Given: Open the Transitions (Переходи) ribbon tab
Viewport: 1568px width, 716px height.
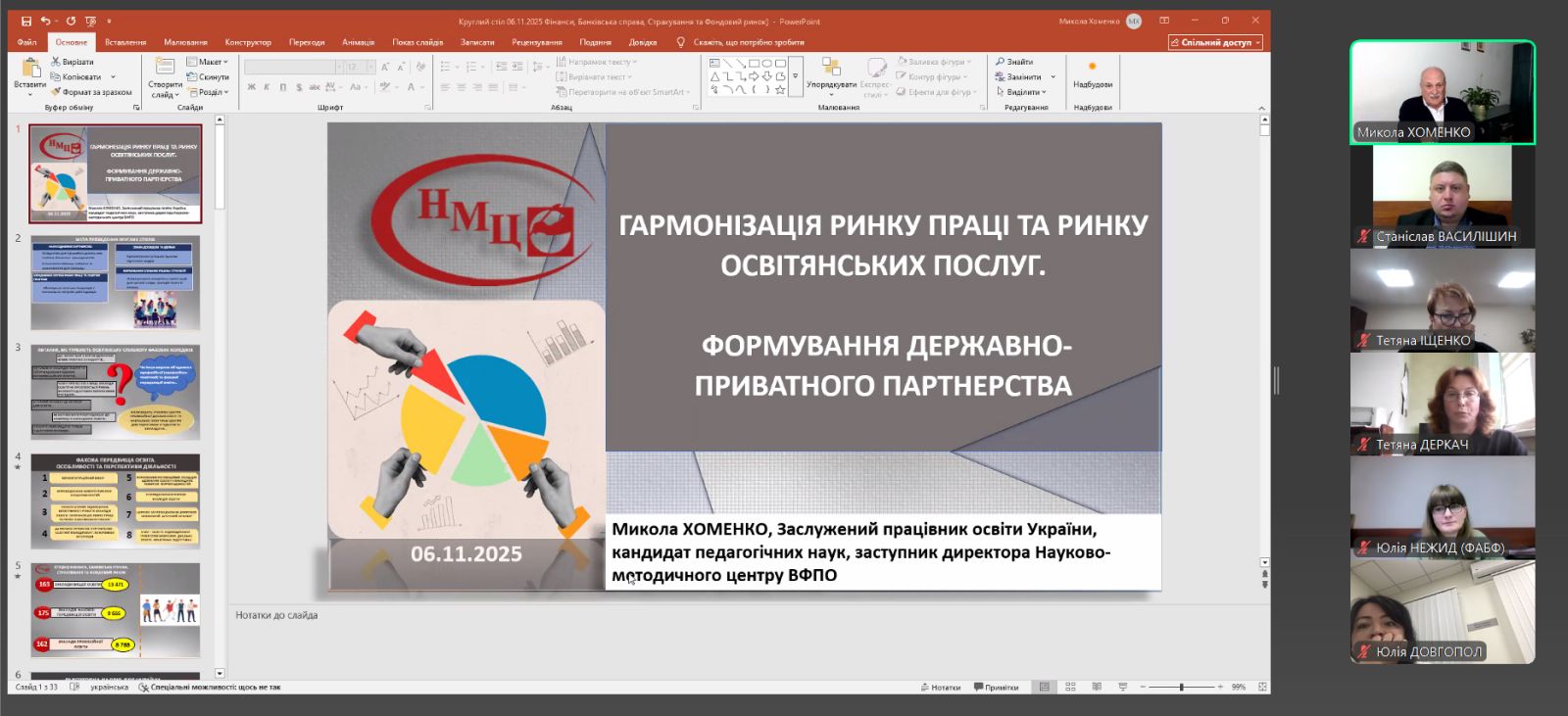Looking at the screenshot, I should [x=307, y=42].
